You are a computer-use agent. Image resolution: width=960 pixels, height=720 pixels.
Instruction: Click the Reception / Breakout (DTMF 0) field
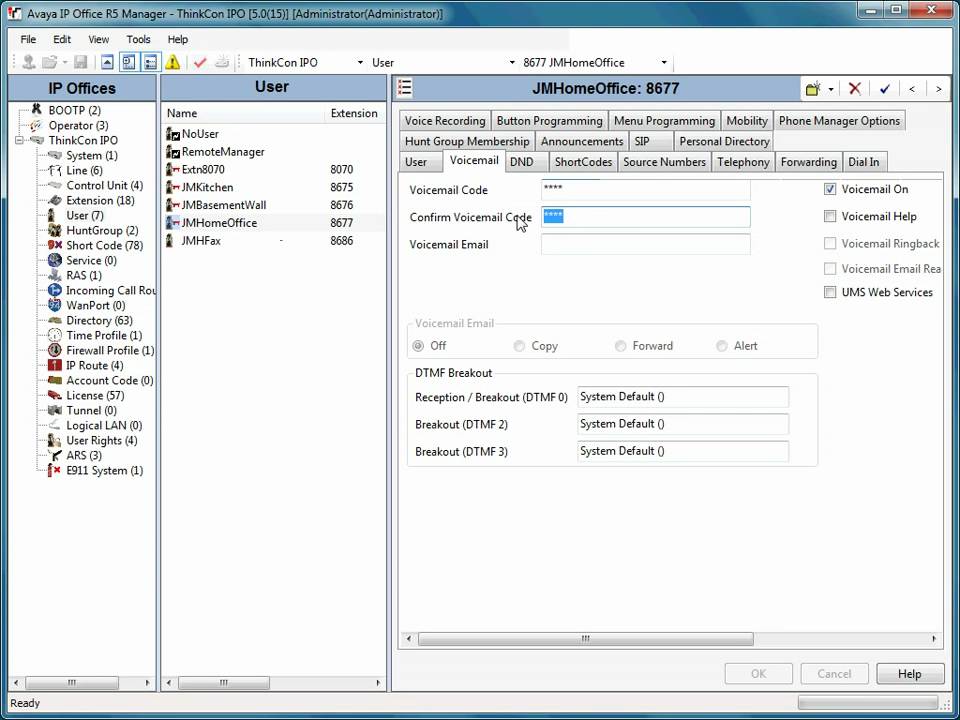683,397
